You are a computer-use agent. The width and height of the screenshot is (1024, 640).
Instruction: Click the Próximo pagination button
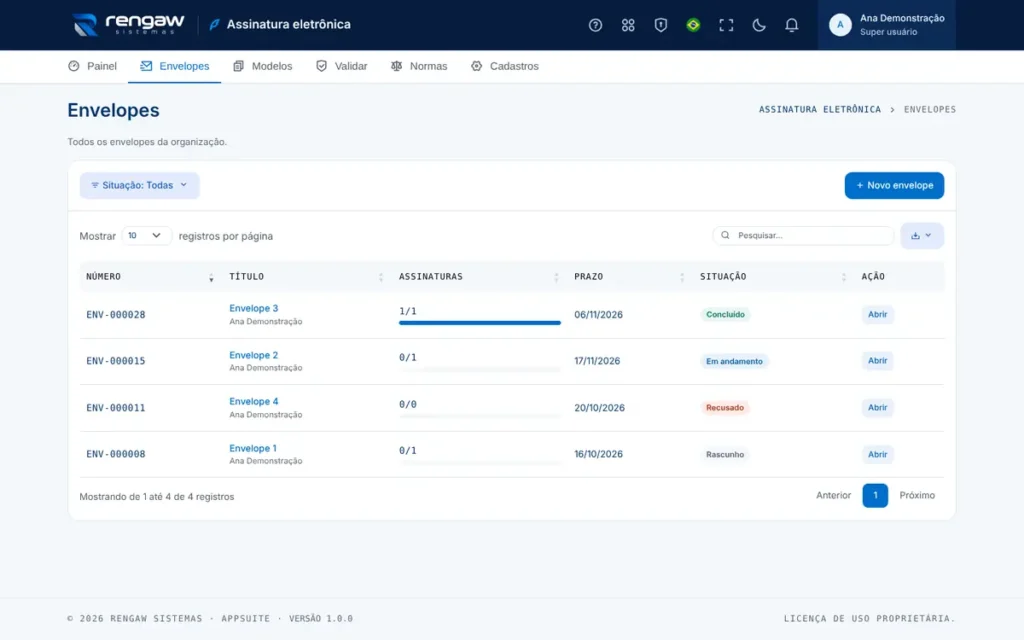[x=917, y=496]
